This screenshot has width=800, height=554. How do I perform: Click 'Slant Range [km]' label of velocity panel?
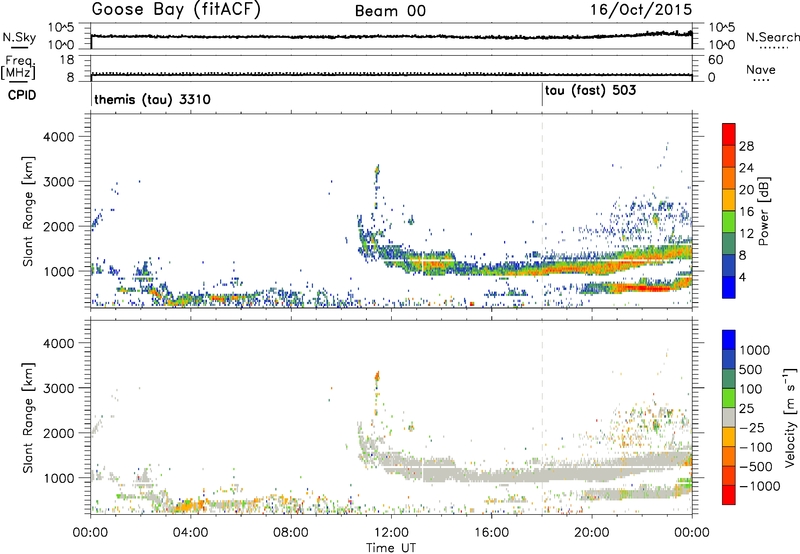pyautogui.click(x=28, y=417)
